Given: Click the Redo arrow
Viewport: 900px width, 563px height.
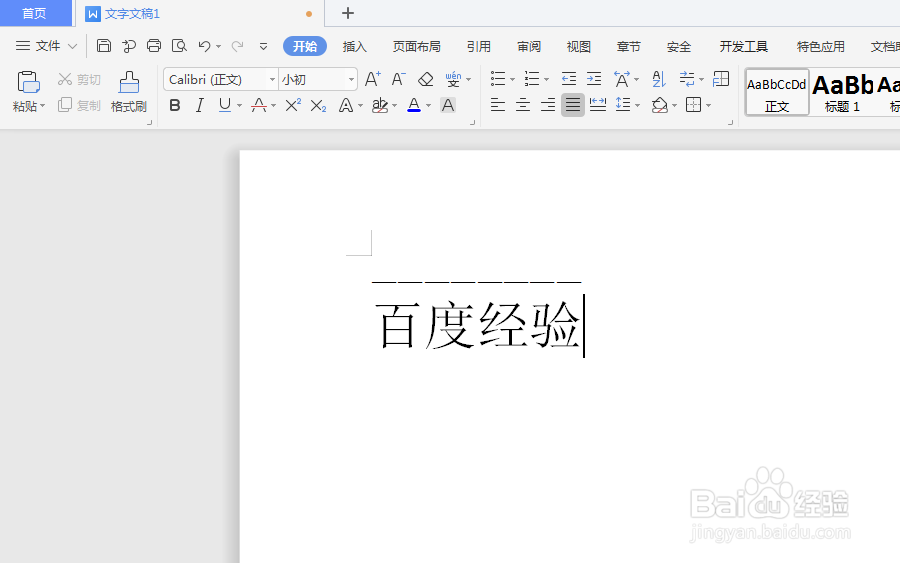Looking at the screenshot, I should [237, 46].
